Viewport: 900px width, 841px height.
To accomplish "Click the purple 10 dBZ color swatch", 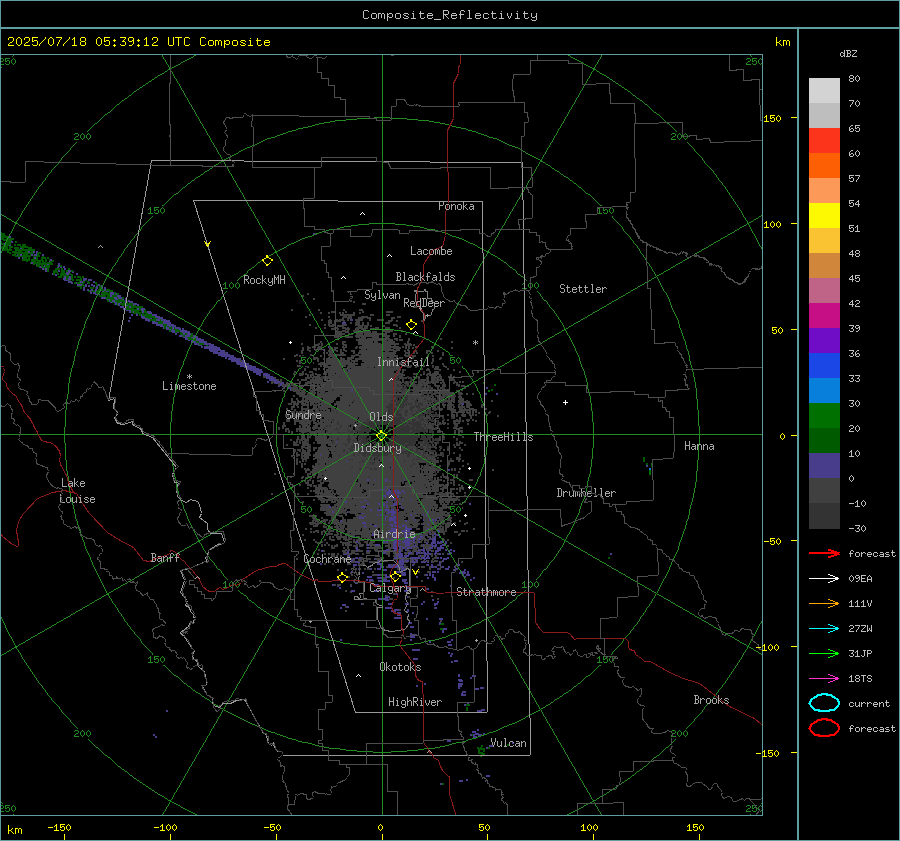I will 824,466.
